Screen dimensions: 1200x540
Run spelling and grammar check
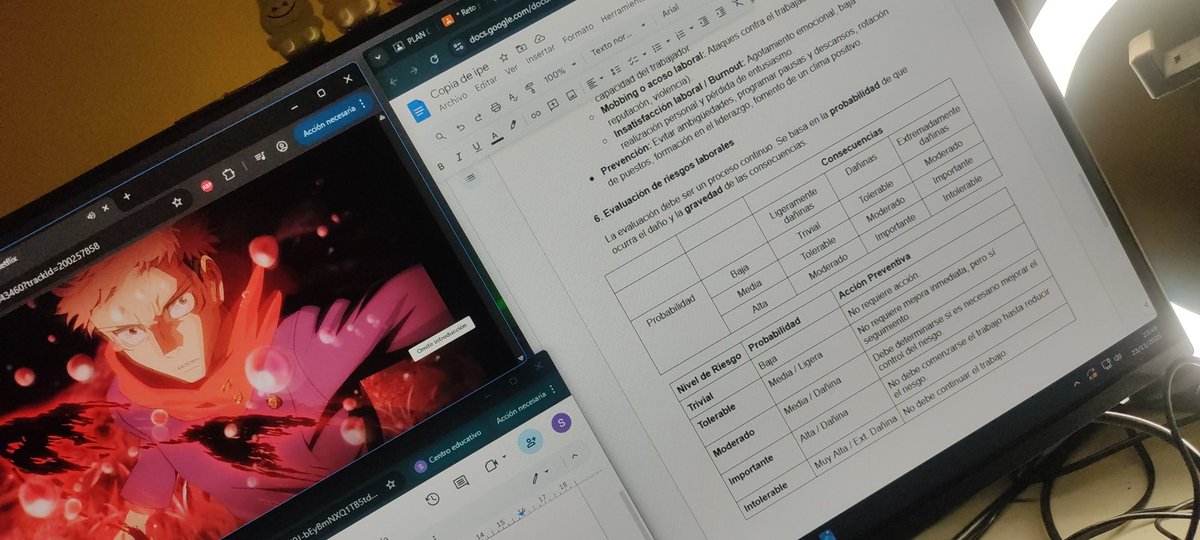pyautogui.click(x=513, y=97)
